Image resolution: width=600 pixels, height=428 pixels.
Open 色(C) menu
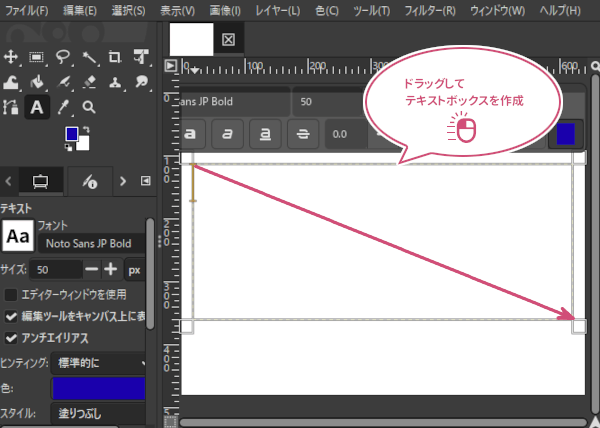tap(327, 10)
